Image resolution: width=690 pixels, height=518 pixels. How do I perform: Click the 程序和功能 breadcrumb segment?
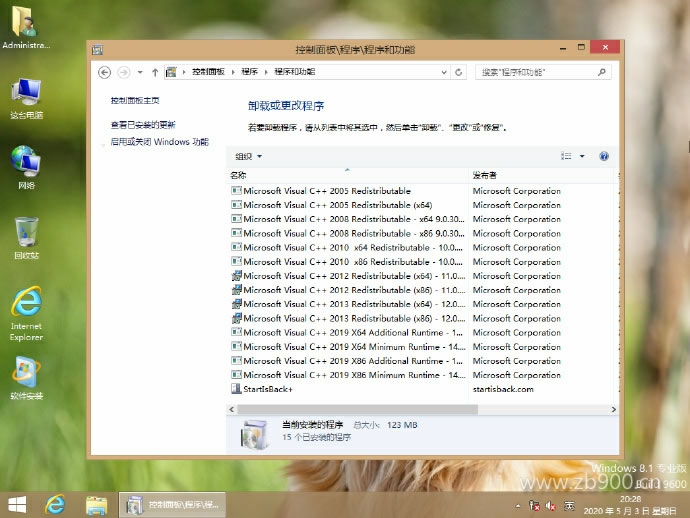coord(294,72)
